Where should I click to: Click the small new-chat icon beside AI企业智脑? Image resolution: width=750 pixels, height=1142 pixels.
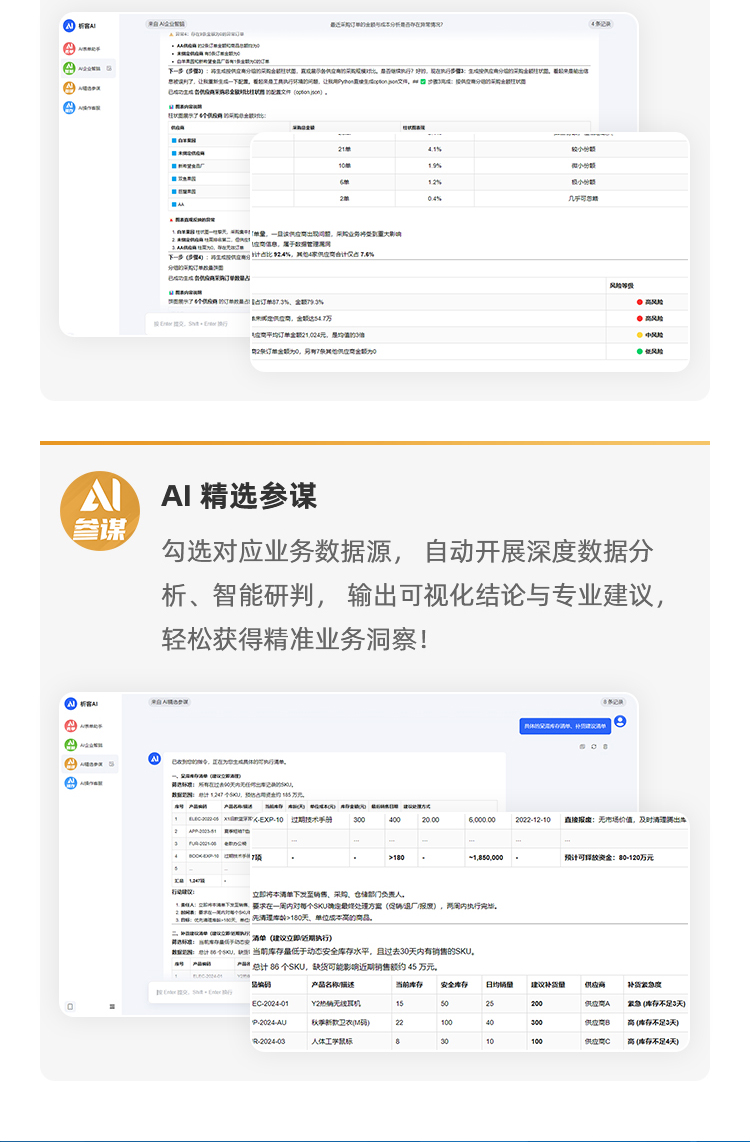point(109,68)
